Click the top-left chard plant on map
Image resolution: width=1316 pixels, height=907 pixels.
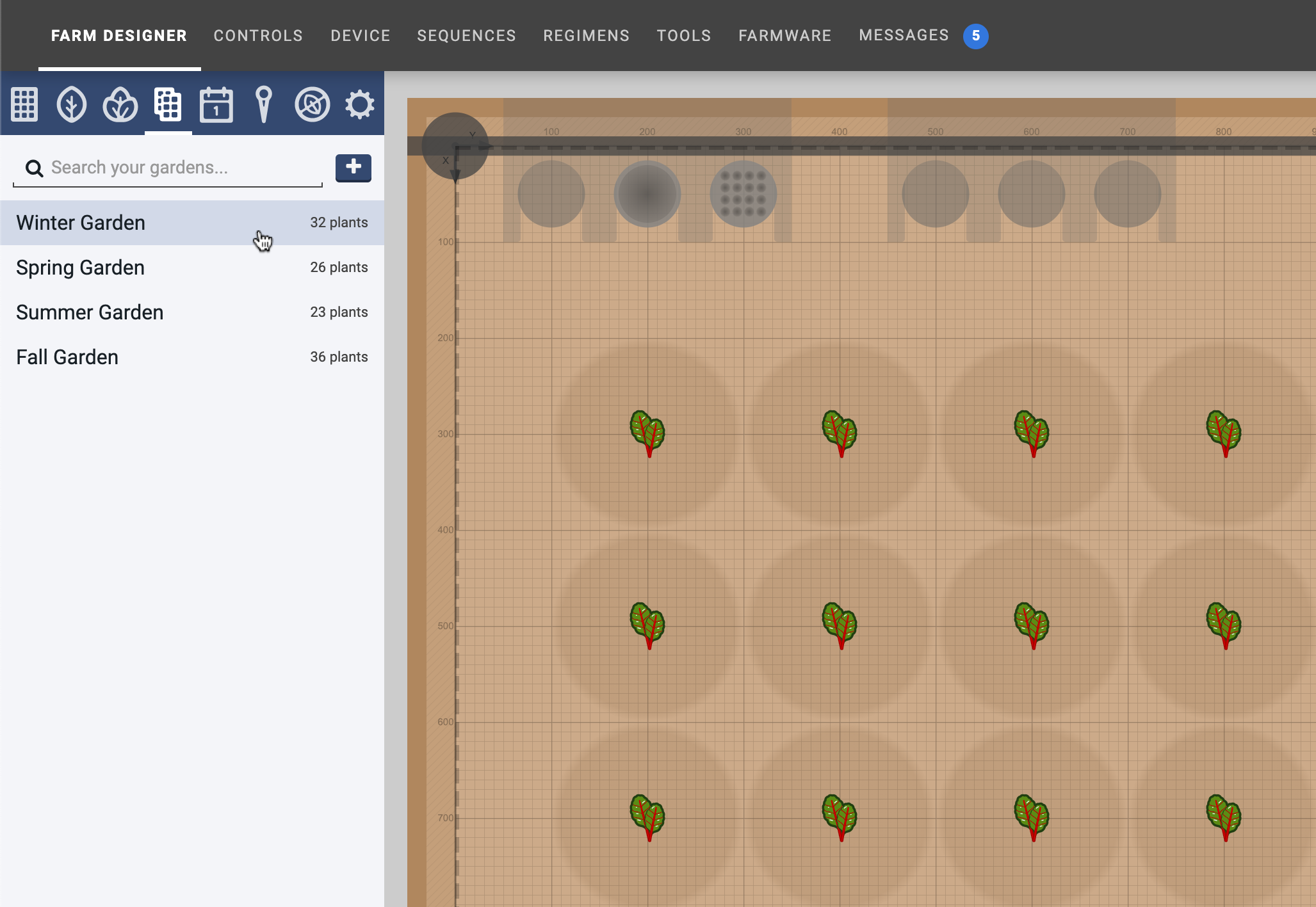(648, 433)
